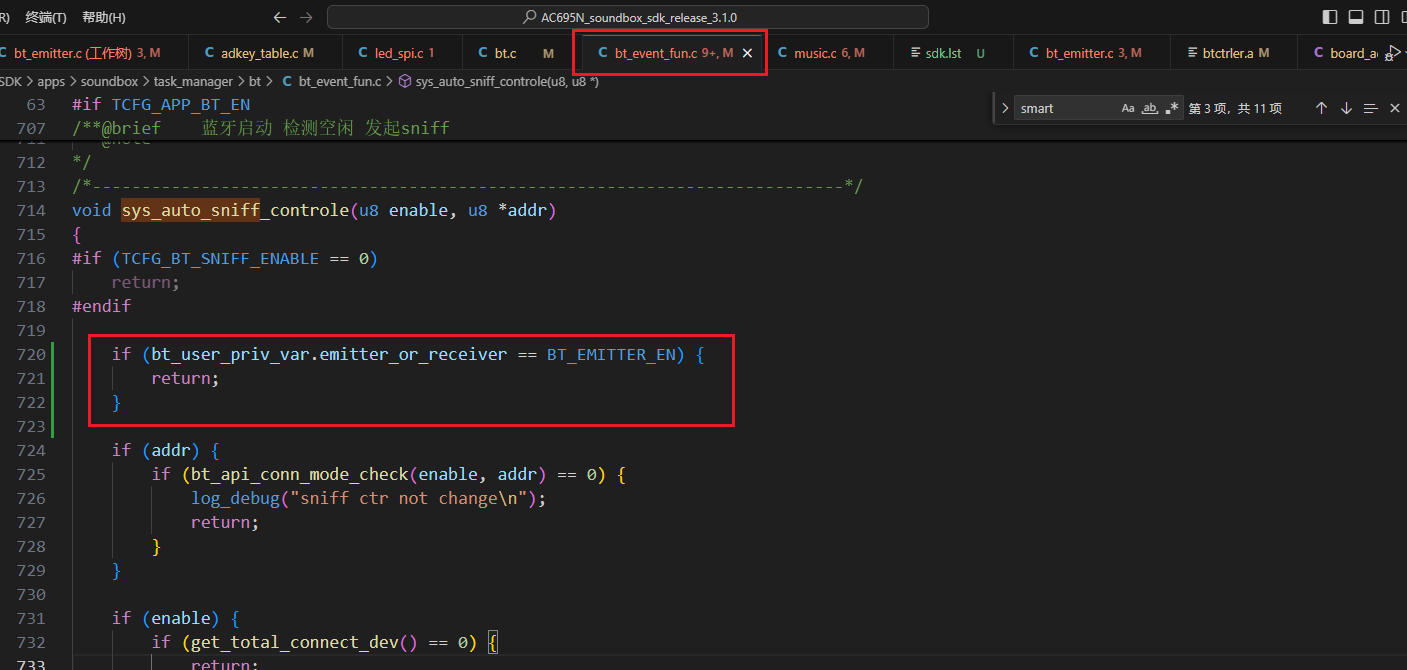Click the 'bt' folder breadcrumb segment
Image resolution: width=1407 pixels, height=670 pixels.
pyautogui.click(x=256, y=81)
